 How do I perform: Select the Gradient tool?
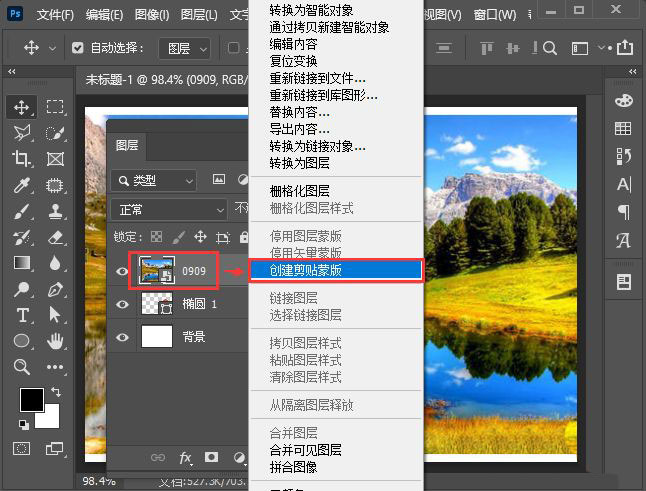point(21,263)
